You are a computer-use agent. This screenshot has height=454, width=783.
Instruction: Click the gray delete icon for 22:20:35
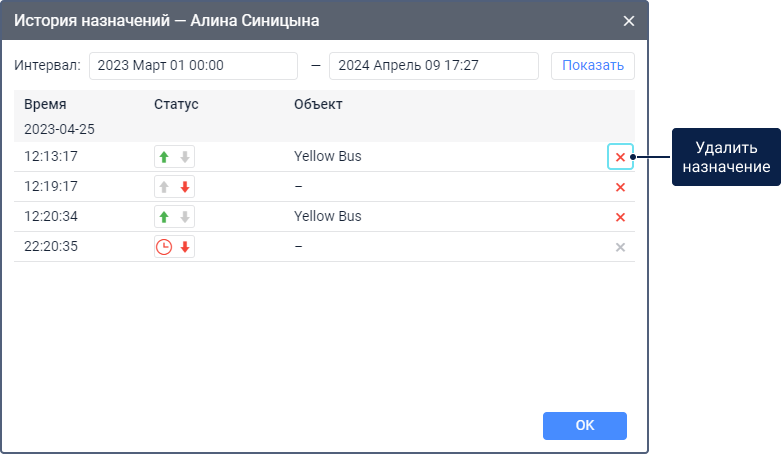point(620,247)
